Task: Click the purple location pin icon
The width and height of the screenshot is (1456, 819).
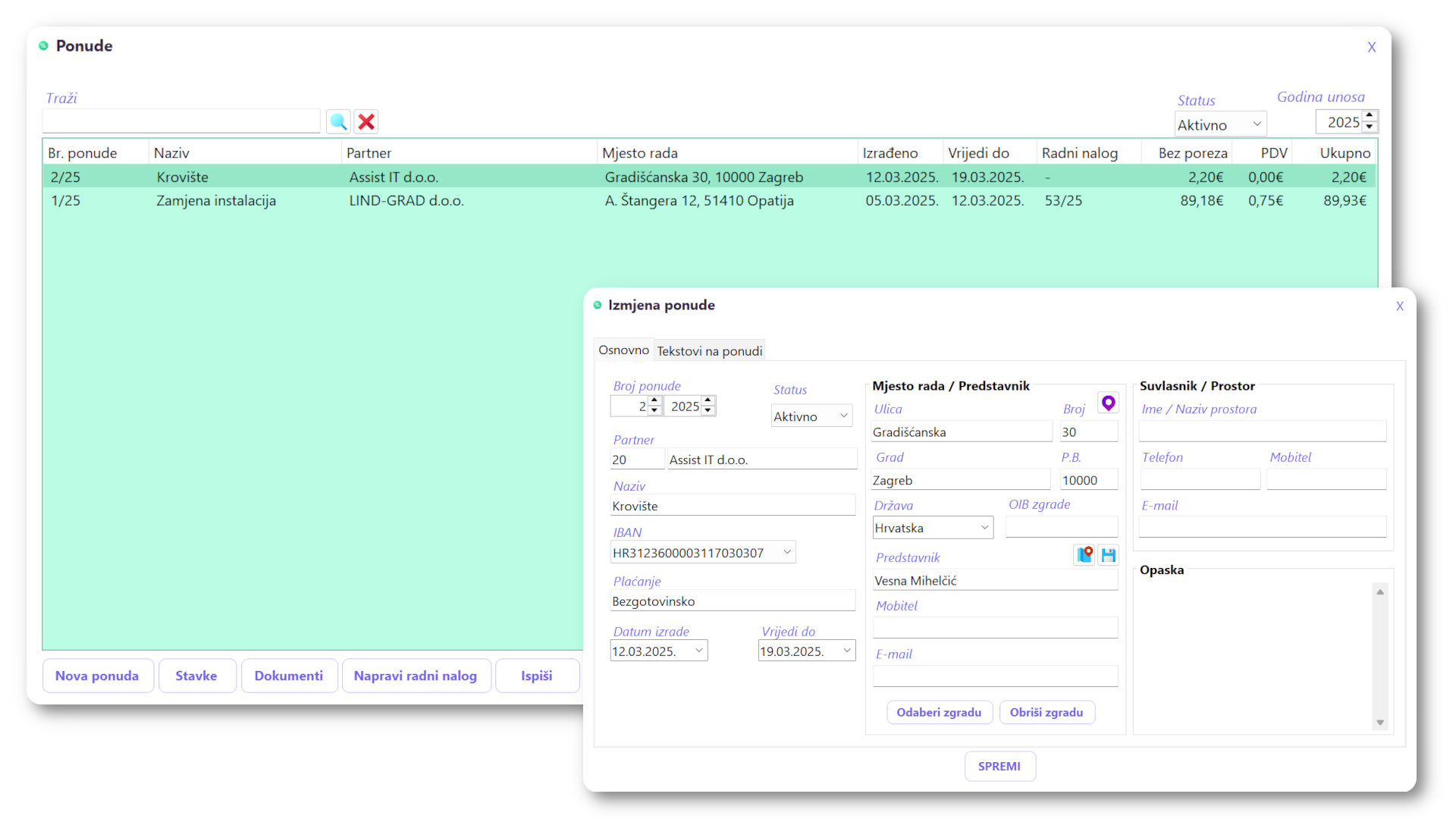Action: point(1108,403)
